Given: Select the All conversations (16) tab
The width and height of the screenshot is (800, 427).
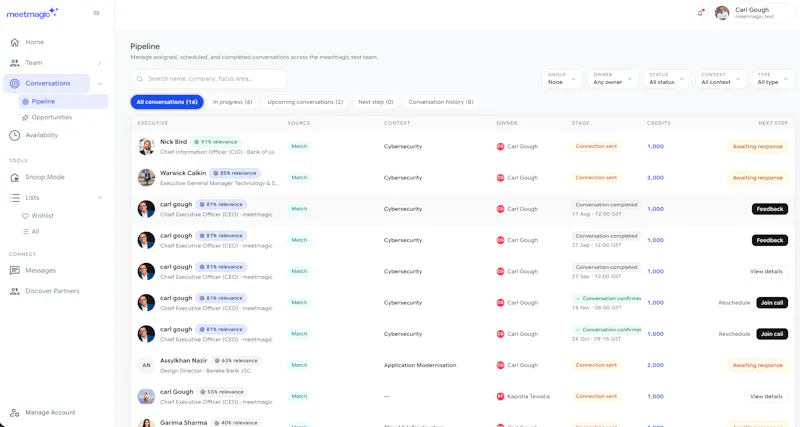Looking at the screenshot, I should [x=167, y=102].
